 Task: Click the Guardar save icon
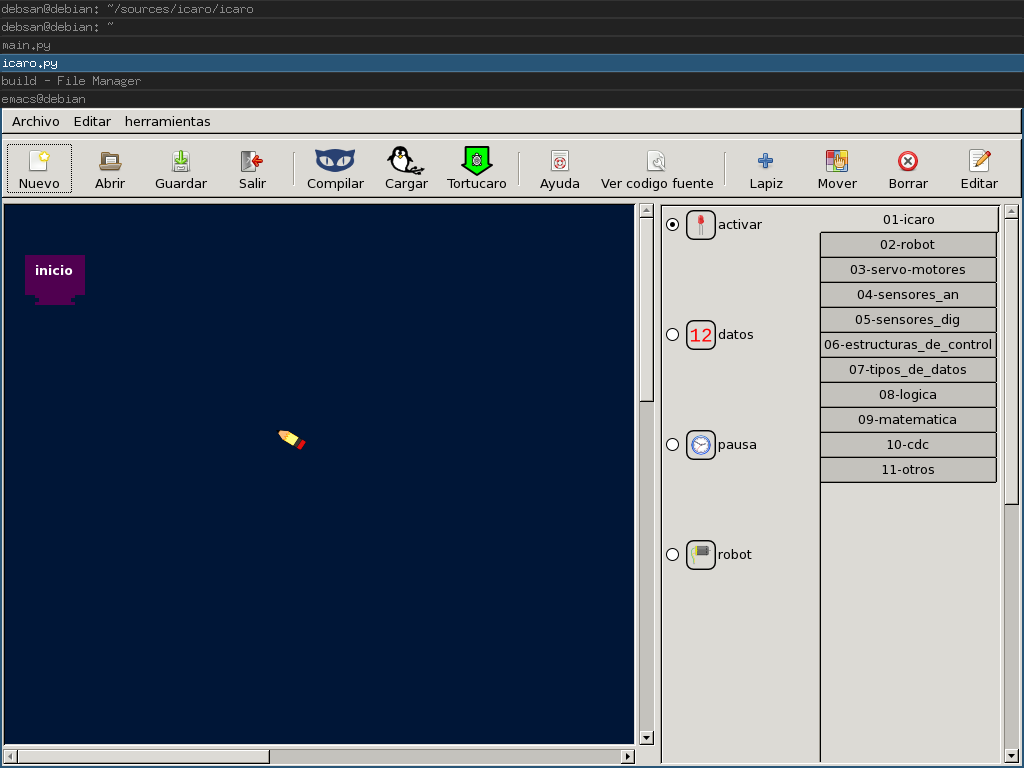tap(181, 161)
